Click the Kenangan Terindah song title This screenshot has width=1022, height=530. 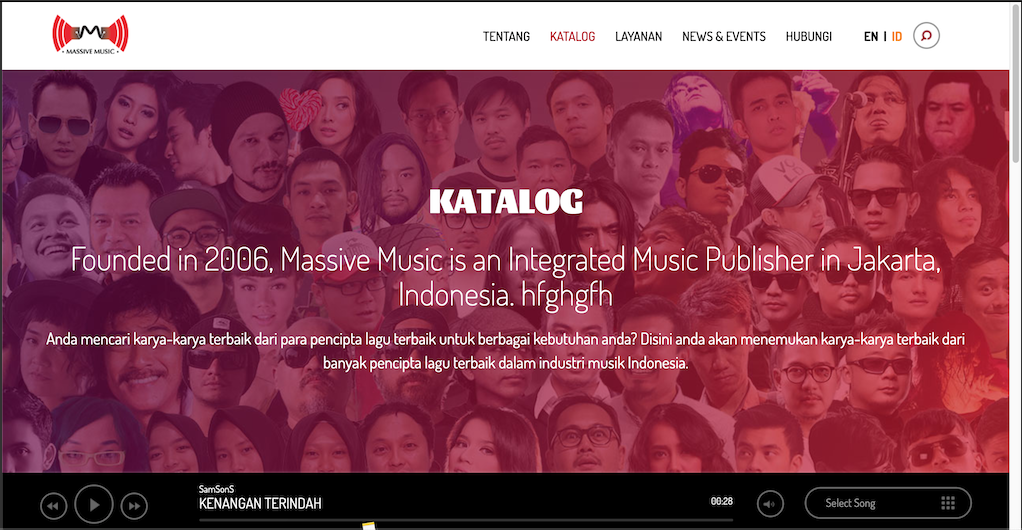pos(260,503)
